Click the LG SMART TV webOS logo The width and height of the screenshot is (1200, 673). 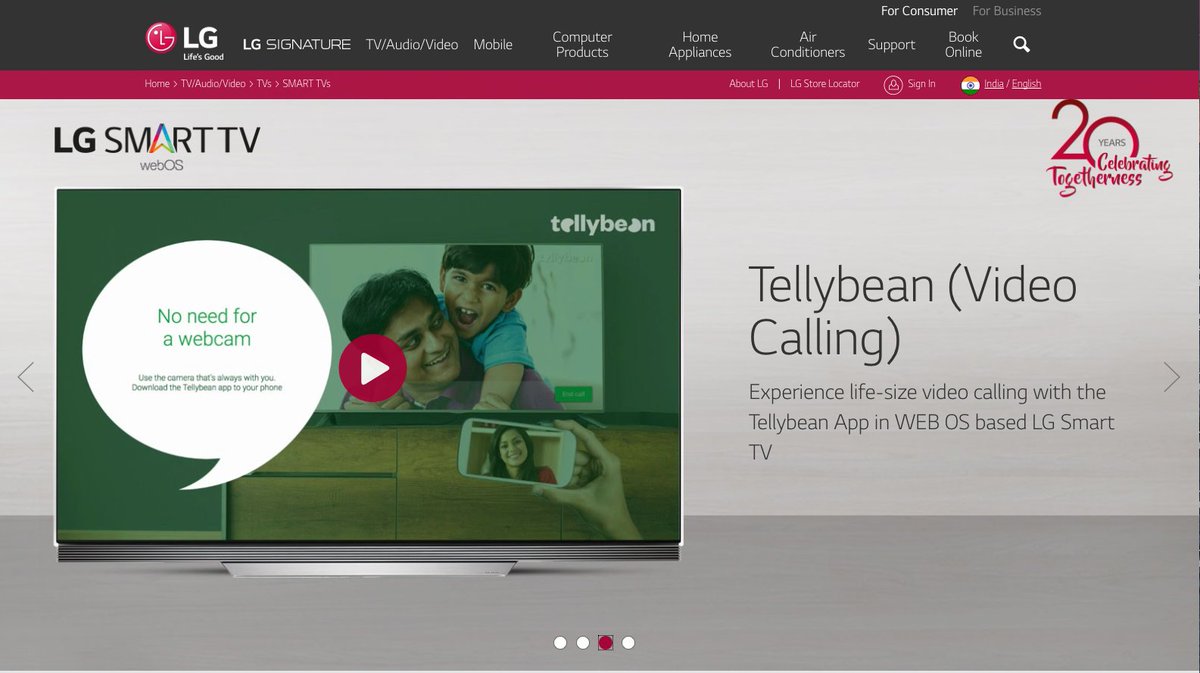[x=157, y=147]
